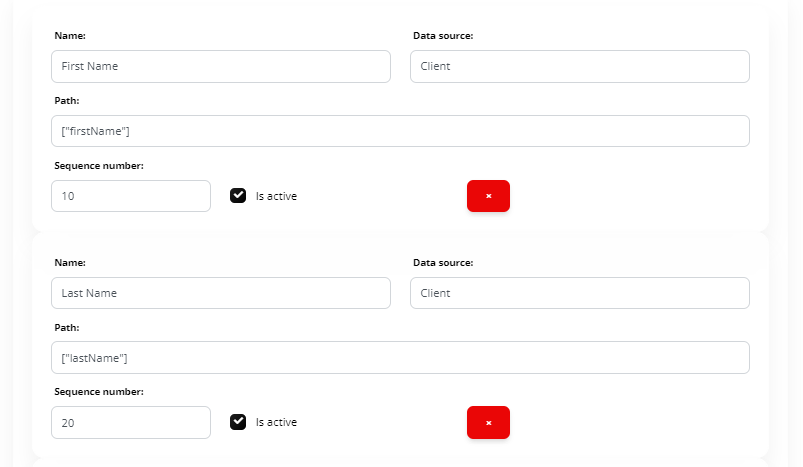Click the Name field containing First Name
The image size is (803, 467).
[221, 67]
